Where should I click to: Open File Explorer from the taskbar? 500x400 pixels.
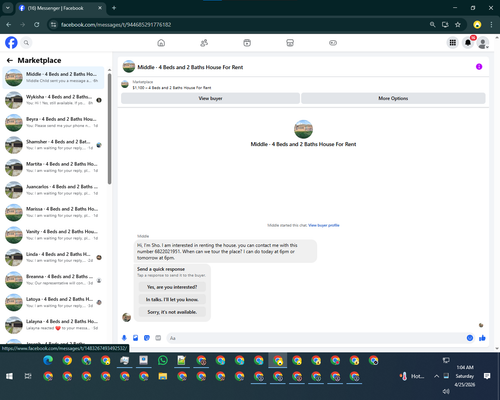coord(163,376)
